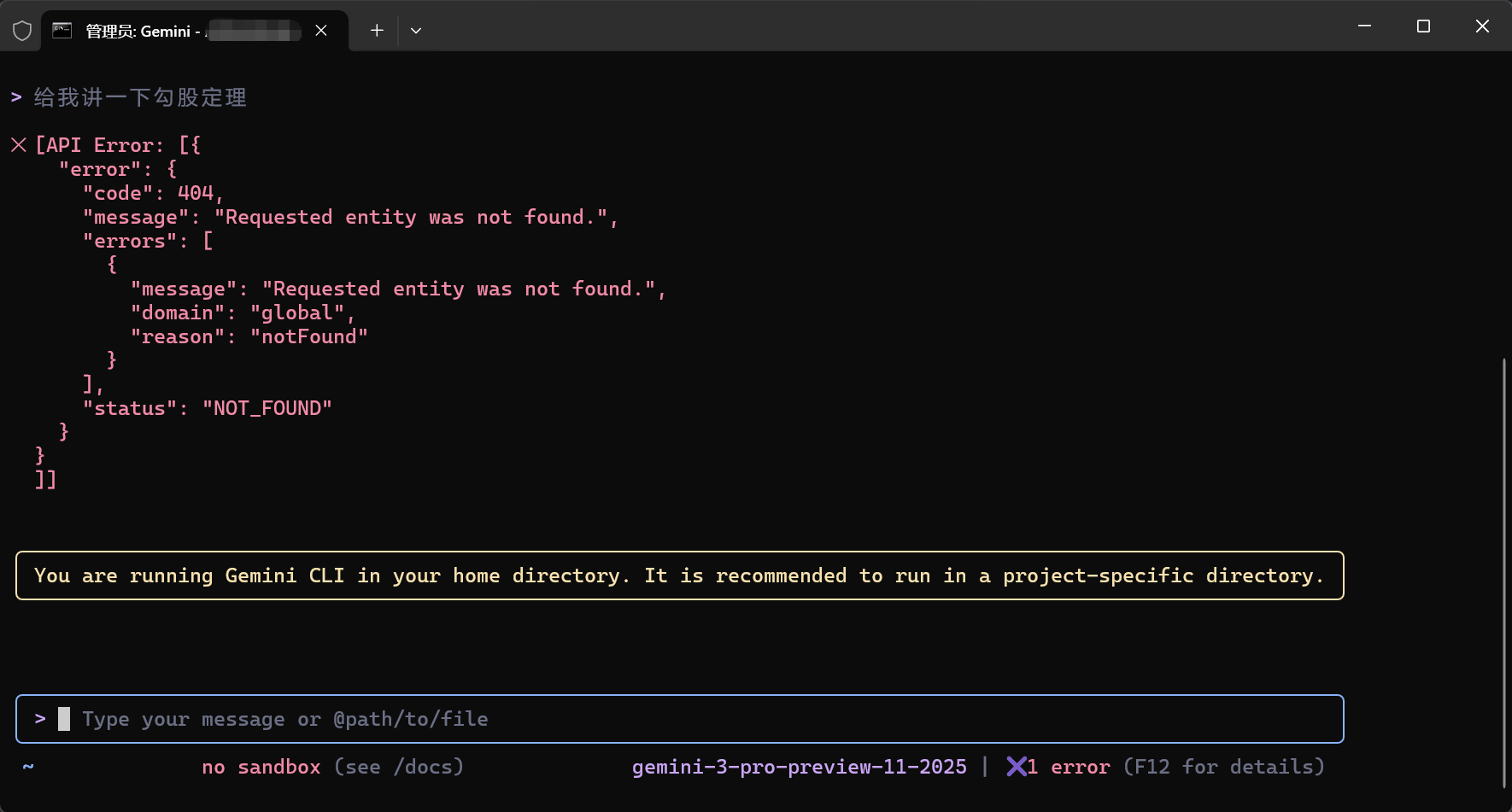Image resolution: width=1512 pixels, height=812 pixels.
Task: Click the scrollbar on the right edge
Action: point(1505,512)
